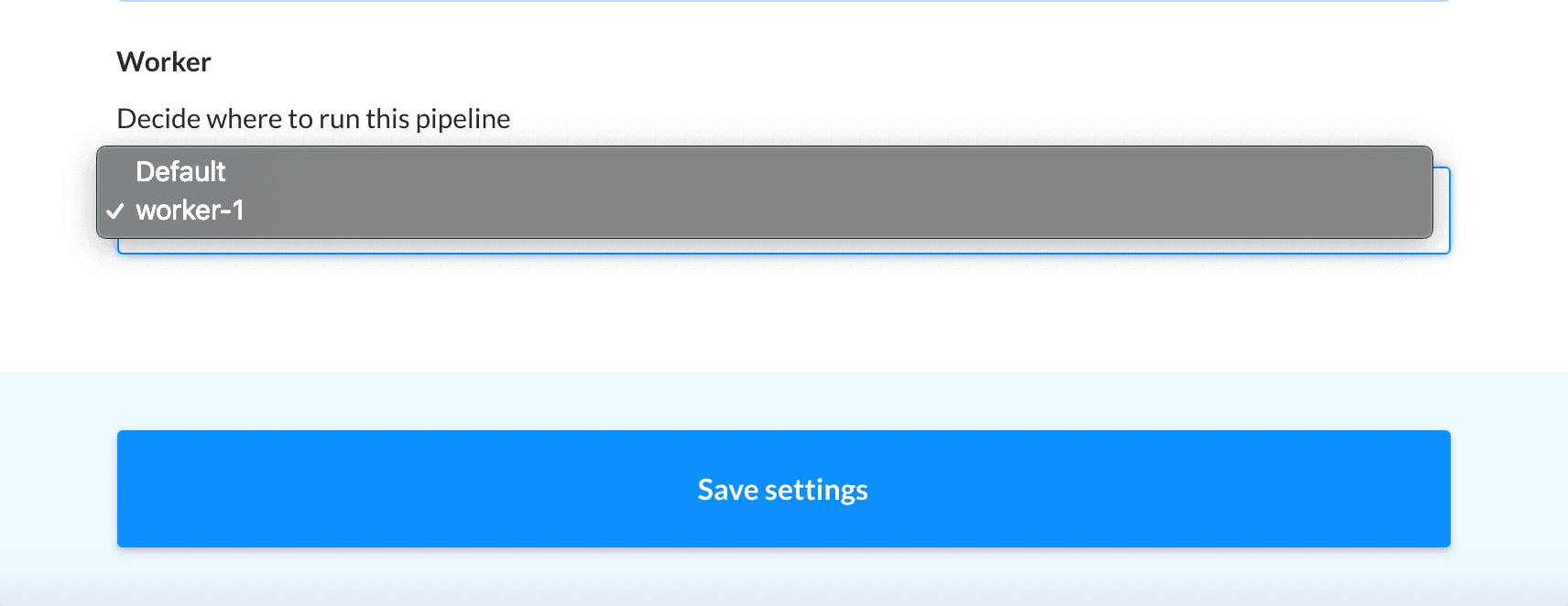The height and width of the screenshot is (606, 1568).
Task: Click the right end of the worker select box
Action: [x=1442, y=211]
